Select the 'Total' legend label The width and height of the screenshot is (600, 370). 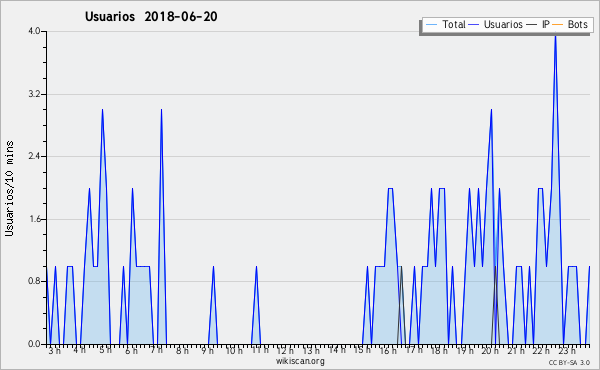[454, 24]
